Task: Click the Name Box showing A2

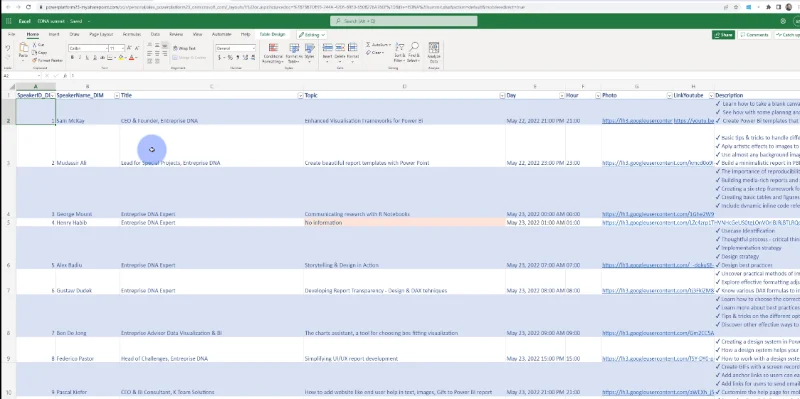Action: click(21, 76)
